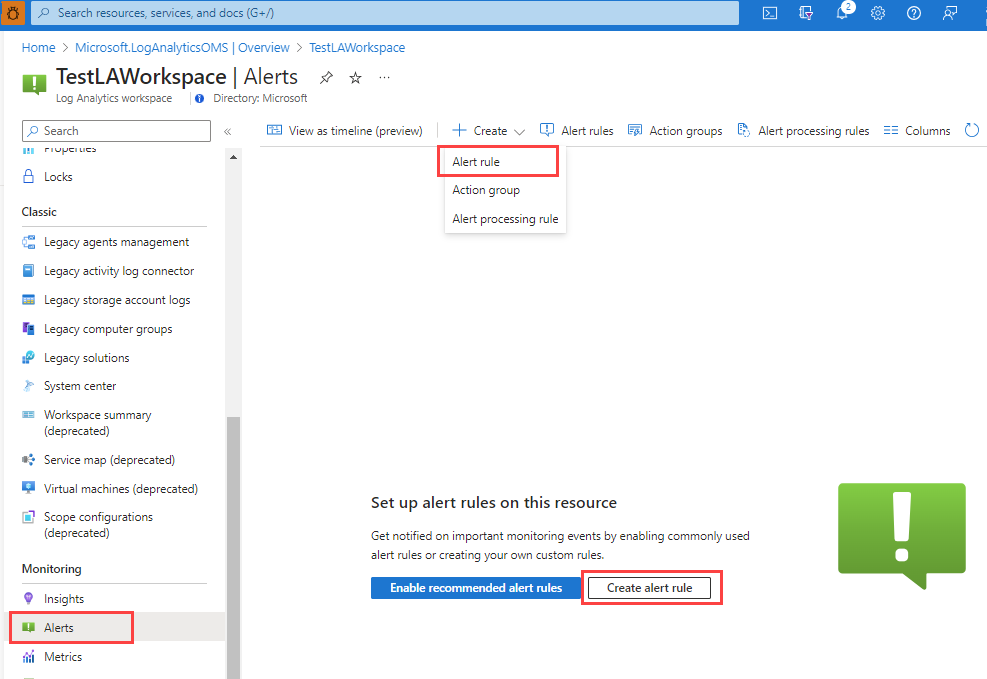
Task: Collapse the left sidebar panel
Action: click(x=229, y=130)
